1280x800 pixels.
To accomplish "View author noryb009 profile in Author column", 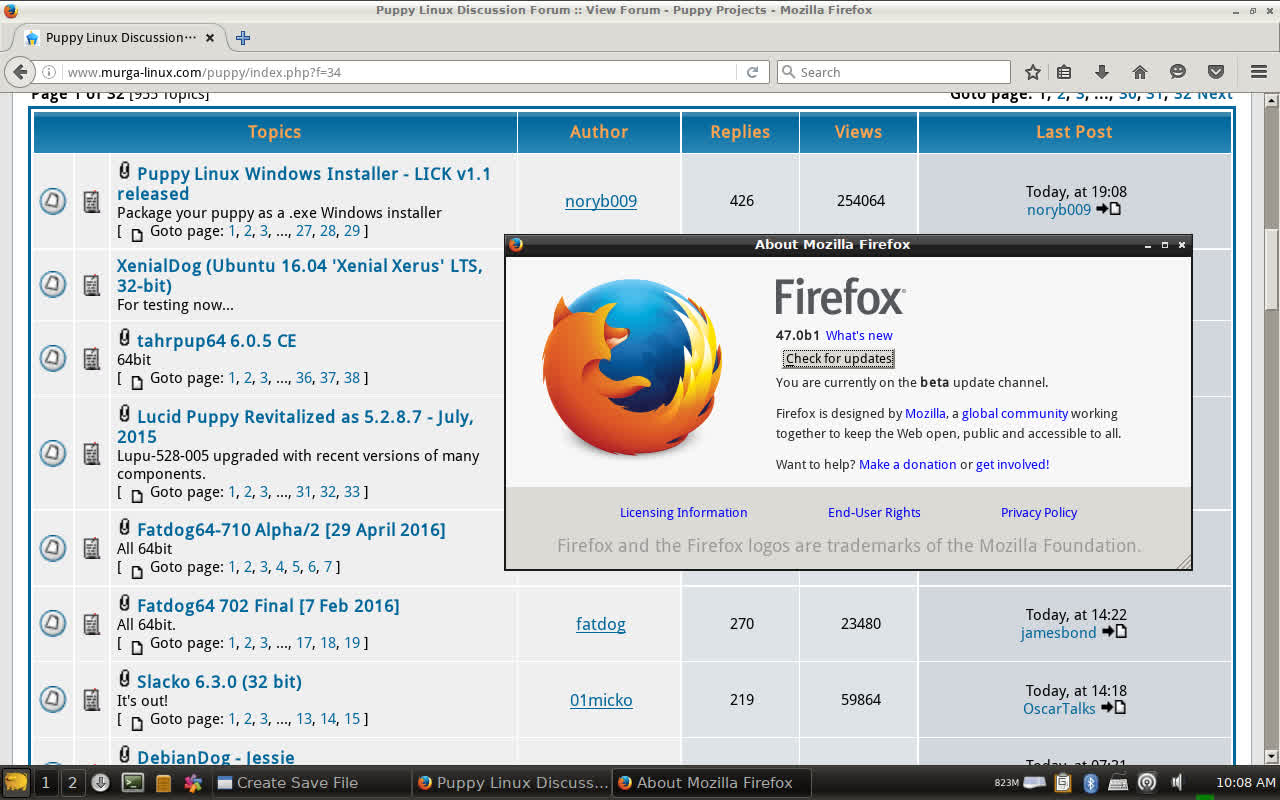I will [601, 201].
